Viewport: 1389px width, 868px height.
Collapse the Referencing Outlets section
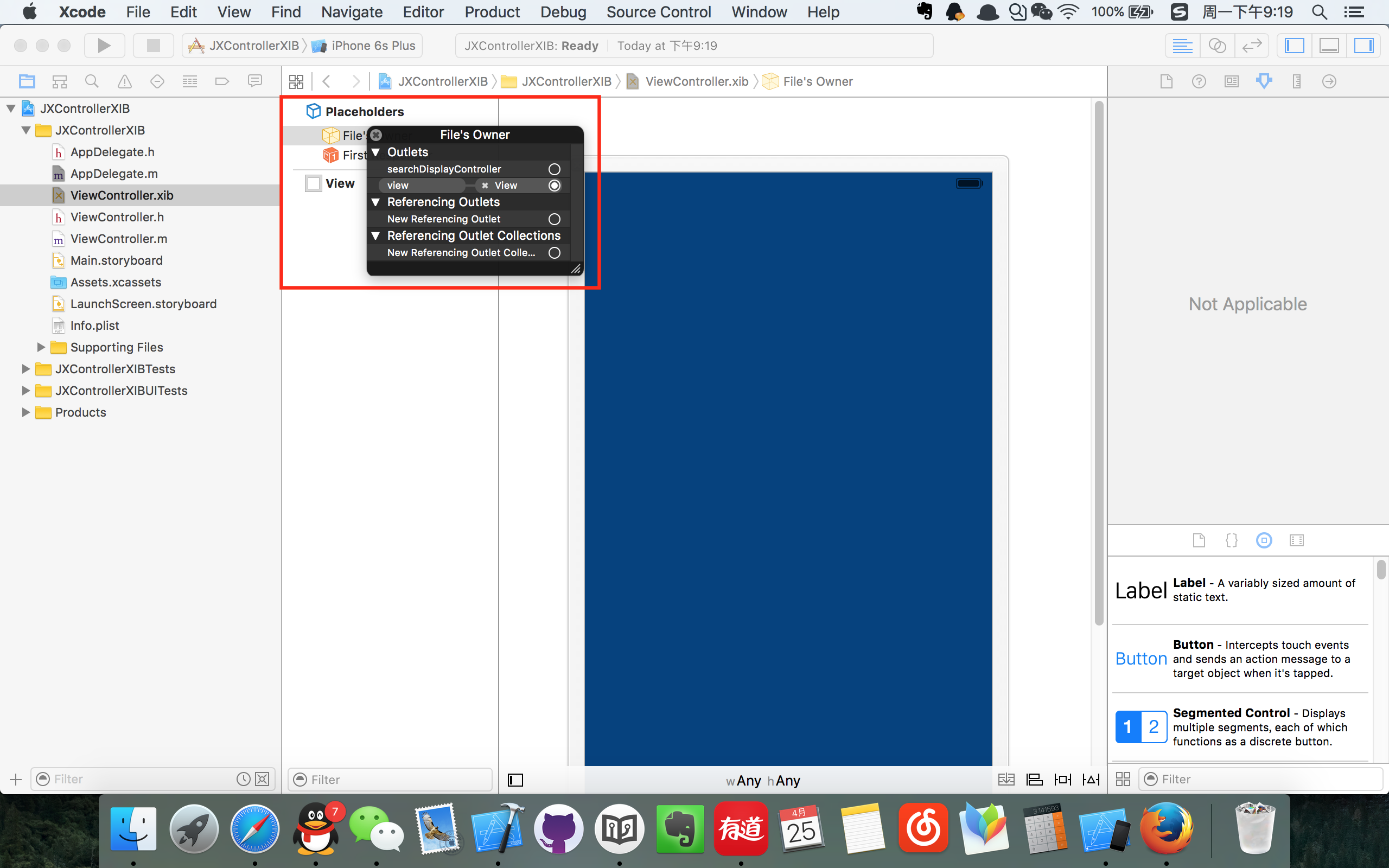point(376,202)
